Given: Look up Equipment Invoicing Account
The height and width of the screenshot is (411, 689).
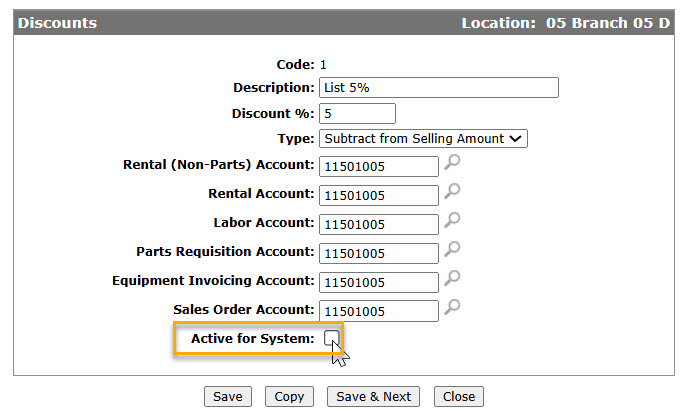Looking at the screenshot, I should pos(452,278).
